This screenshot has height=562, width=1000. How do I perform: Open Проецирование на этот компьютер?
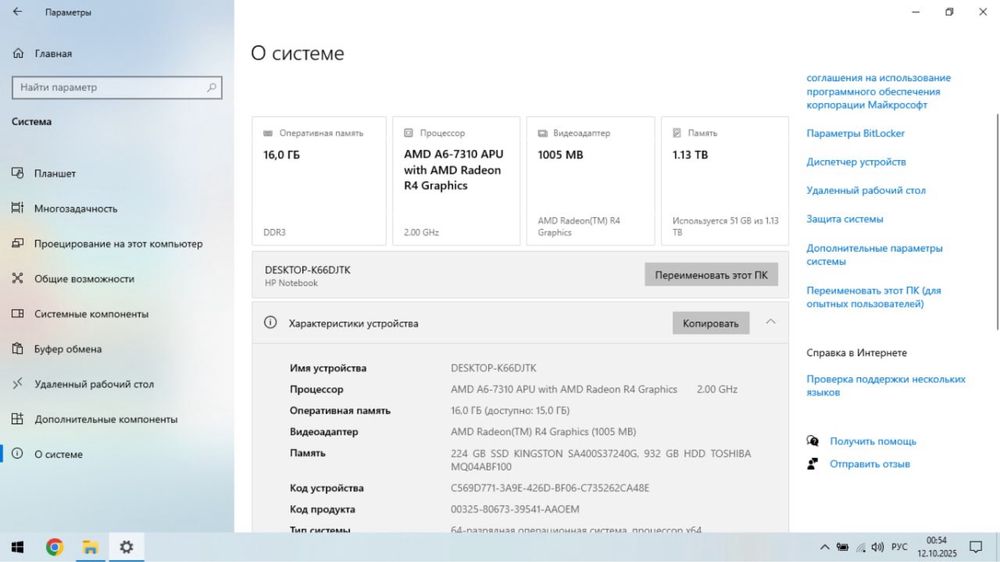[x=117, y=244]
